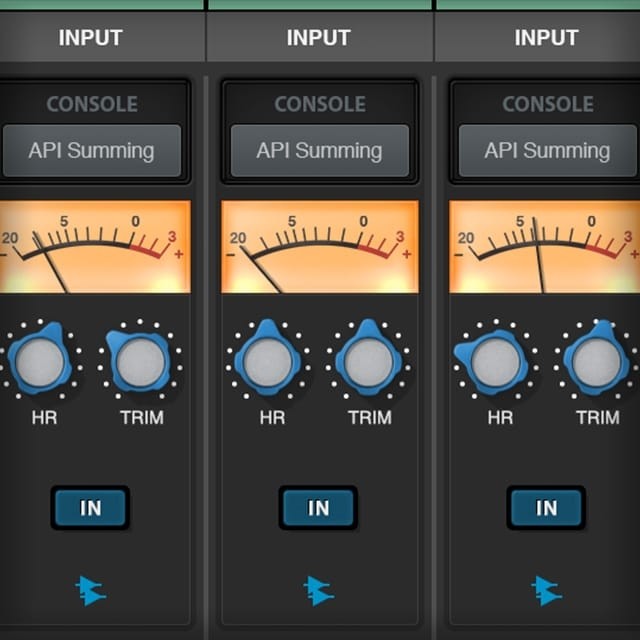Click the middle channel VU meter
The height and width of the screenshot is (640, 640).
click(319, 247)
